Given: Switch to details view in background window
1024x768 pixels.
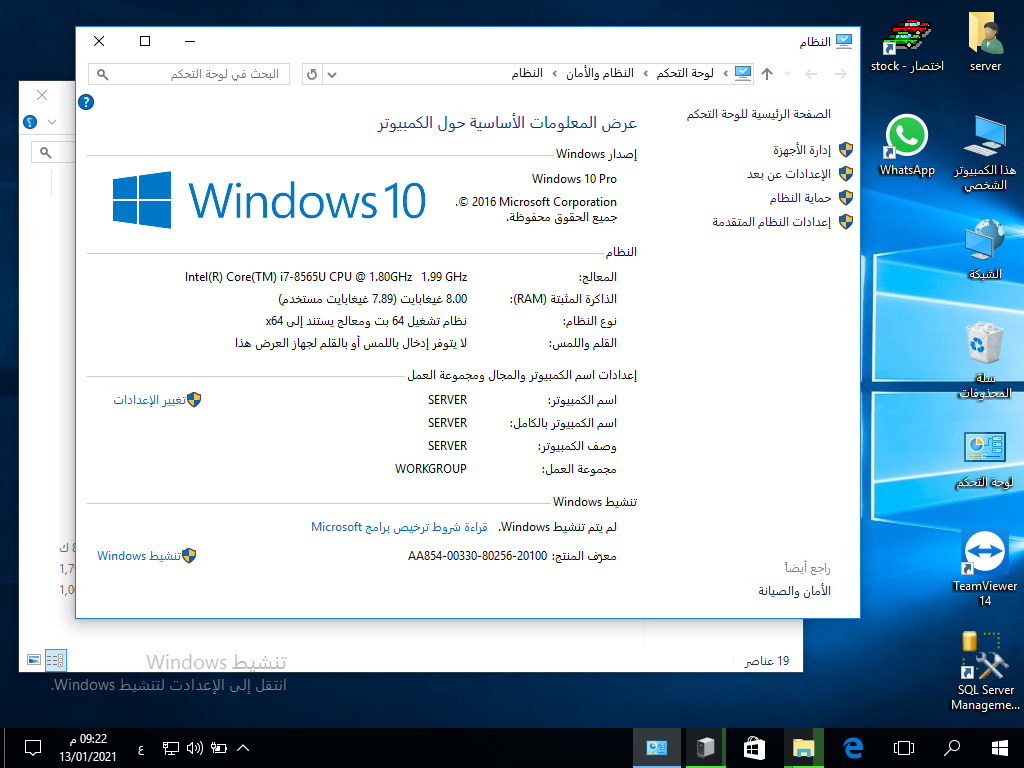Looking at the screenshot, I should 56,660.
